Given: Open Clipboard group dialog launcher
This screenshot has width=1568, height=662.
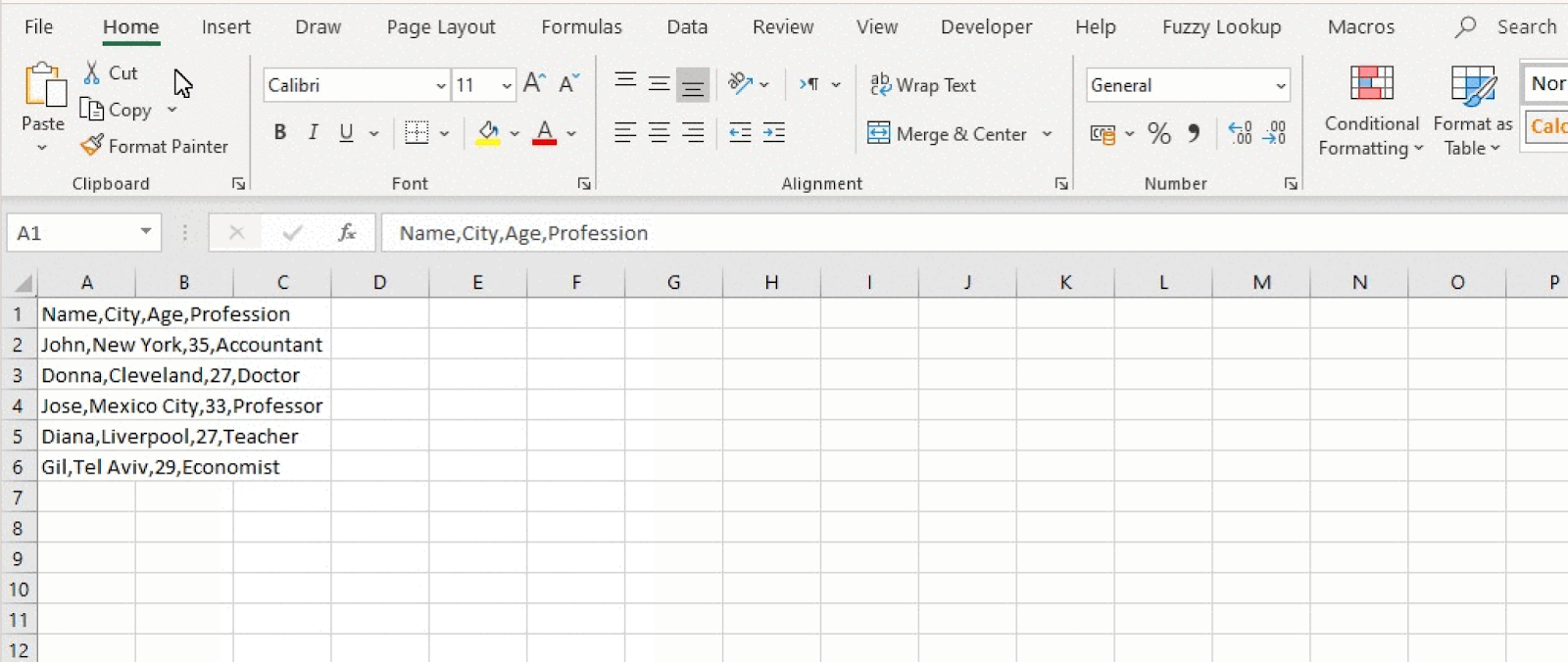Looking at the screenshot, I should pyautogui.click(x=238, y=183).
